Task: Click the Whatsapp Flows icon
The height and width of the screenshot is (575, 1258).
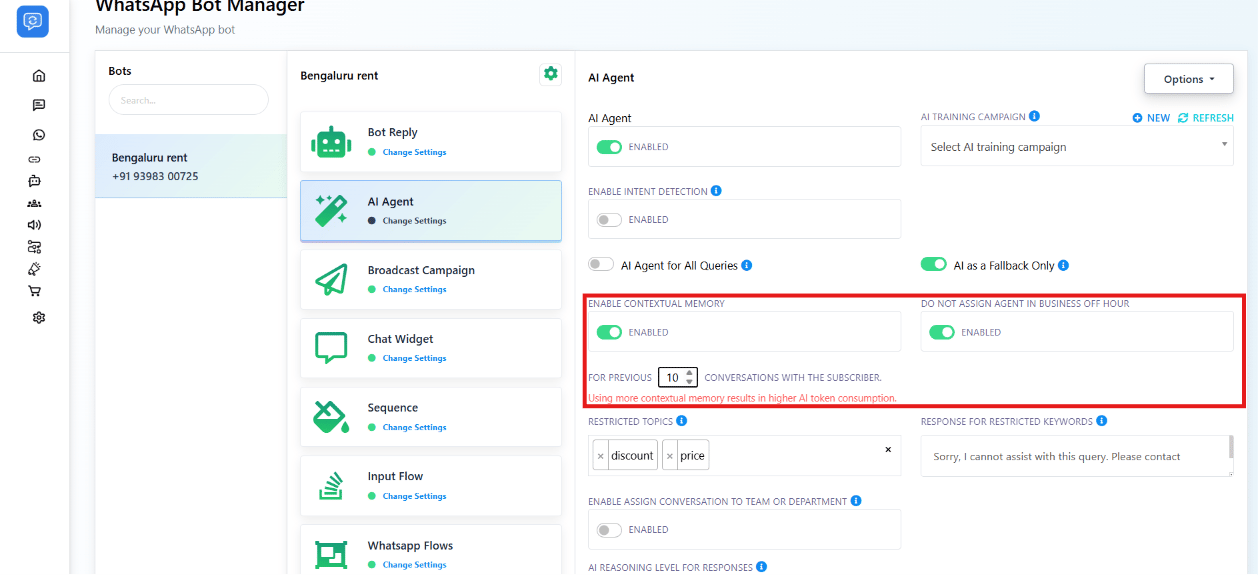Action: (x=331, y=555)
